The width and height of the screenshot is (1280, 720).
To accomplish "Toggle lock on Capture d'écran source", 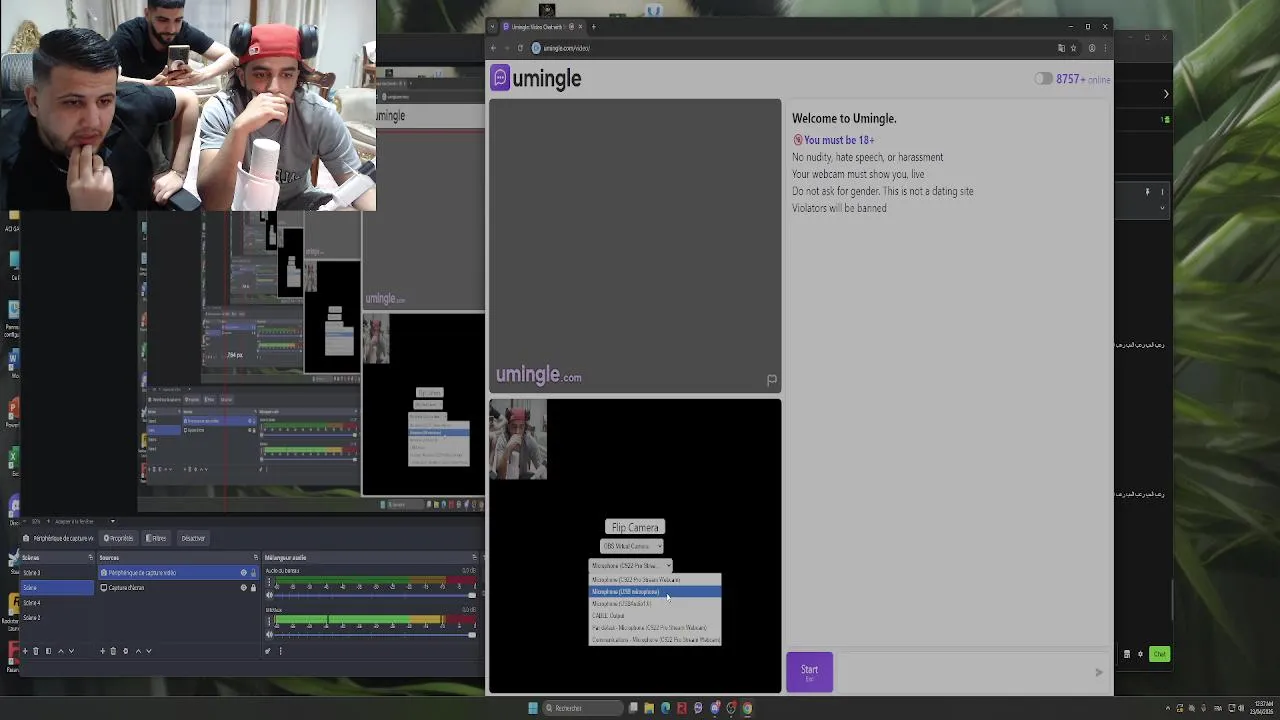I will tap(253, 587).
